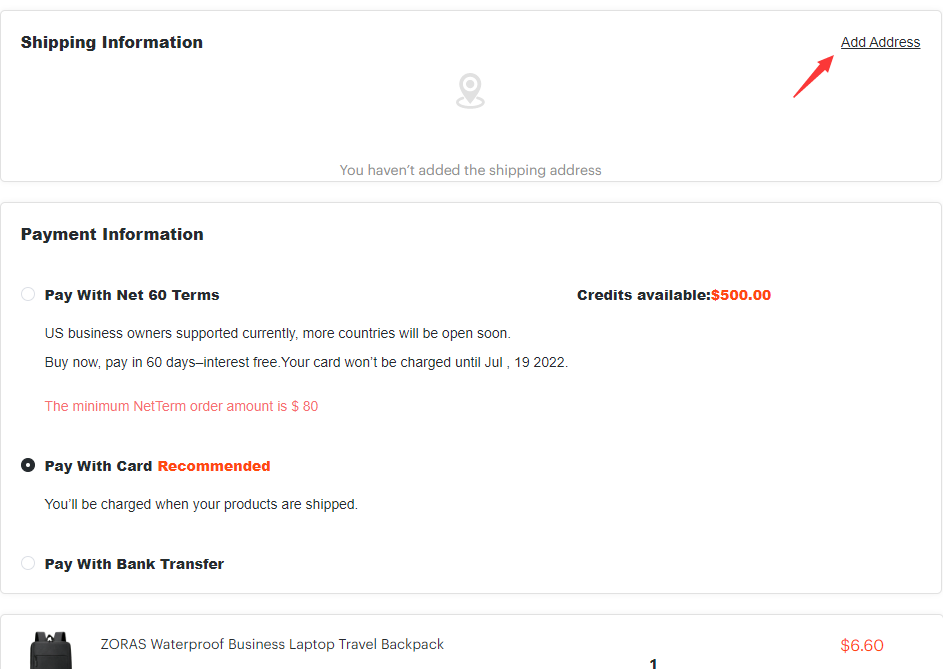Click the Add Address link

pyautogui.click(x=880, y=42)
